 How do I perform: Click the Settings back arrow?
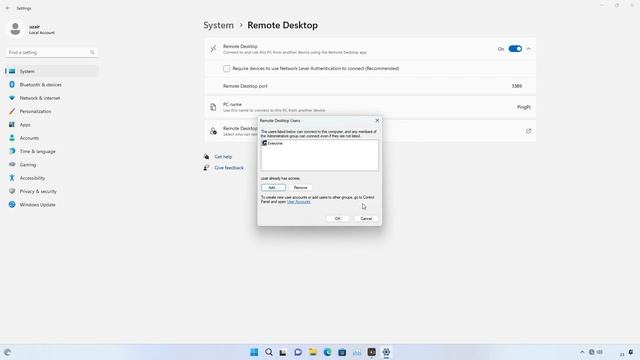click(7, 8)
